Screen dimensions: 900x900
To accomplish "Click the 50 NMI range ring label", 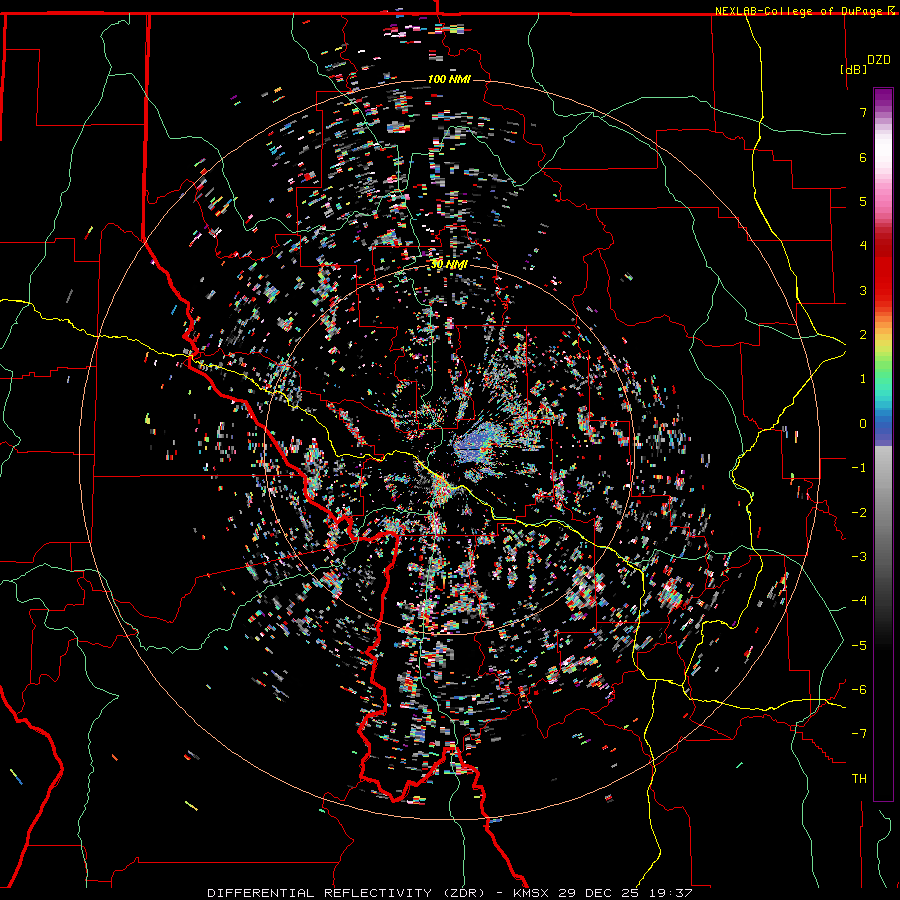I will click(x=449, y=265).
